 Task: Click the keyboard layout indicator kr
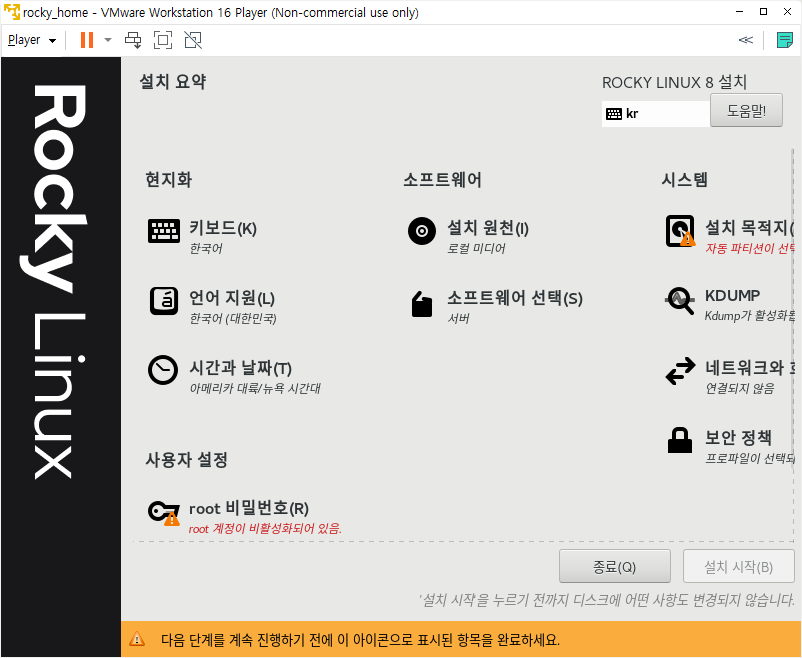click(656, 114)
